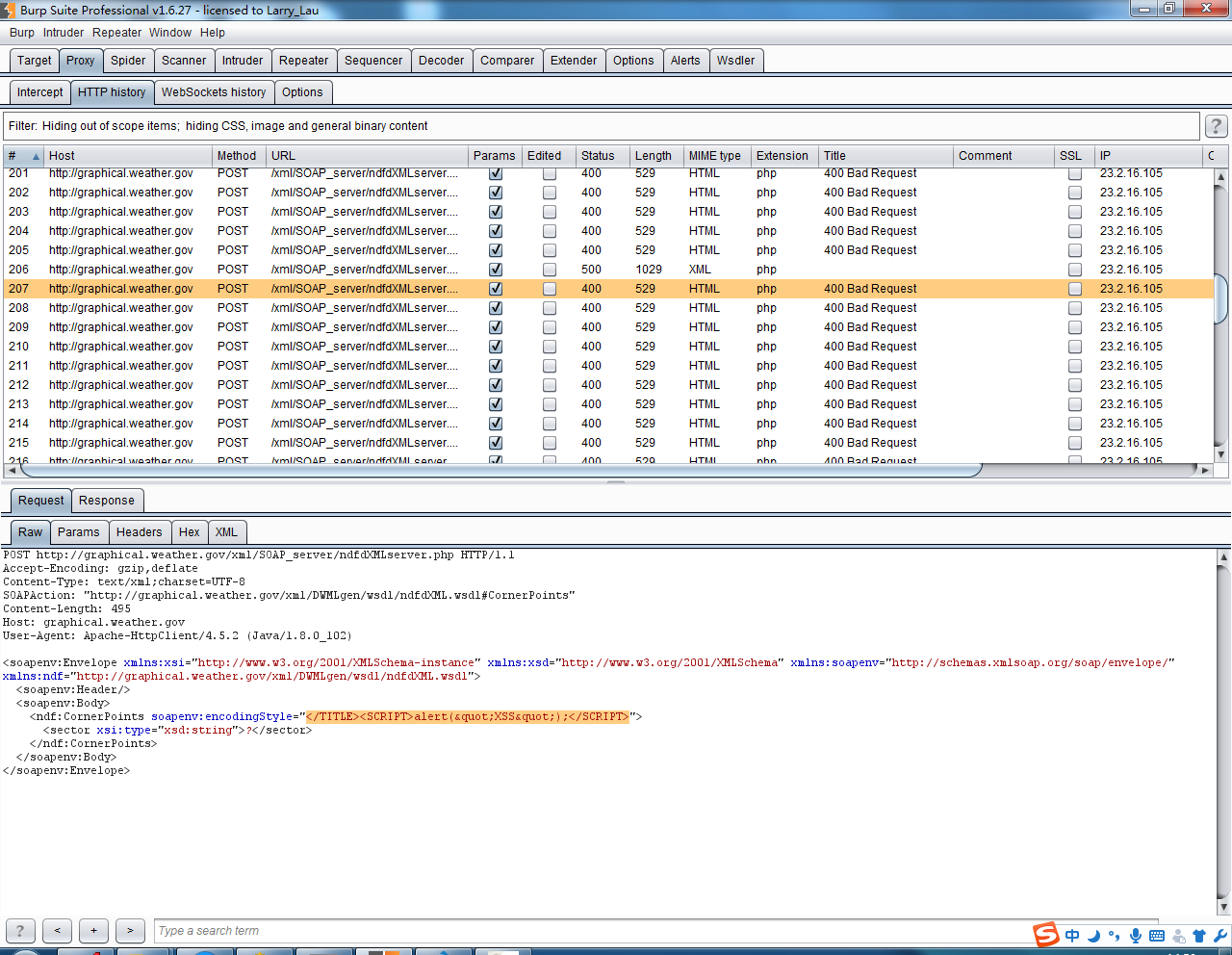Click the history table's horizontal scrollbar thumb
The height and width of the screenshot is (955, 1232).
click(x=500, y=471)
